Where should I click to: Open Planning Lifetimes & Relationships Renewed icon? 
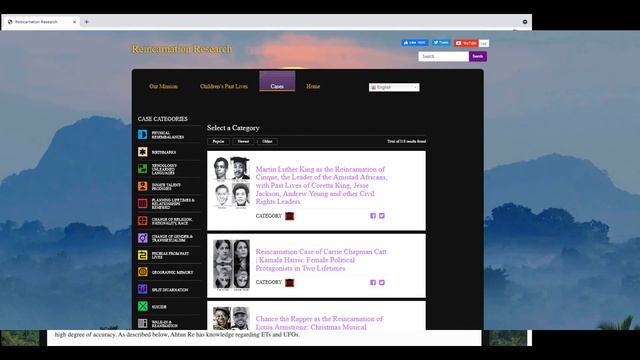click(142, 203)
